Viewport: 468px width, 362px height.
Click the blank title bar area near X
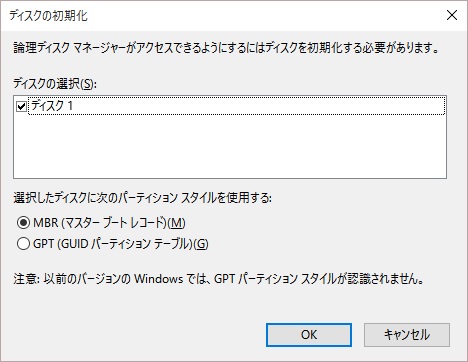pyautogui.click(x=267, y=15)
